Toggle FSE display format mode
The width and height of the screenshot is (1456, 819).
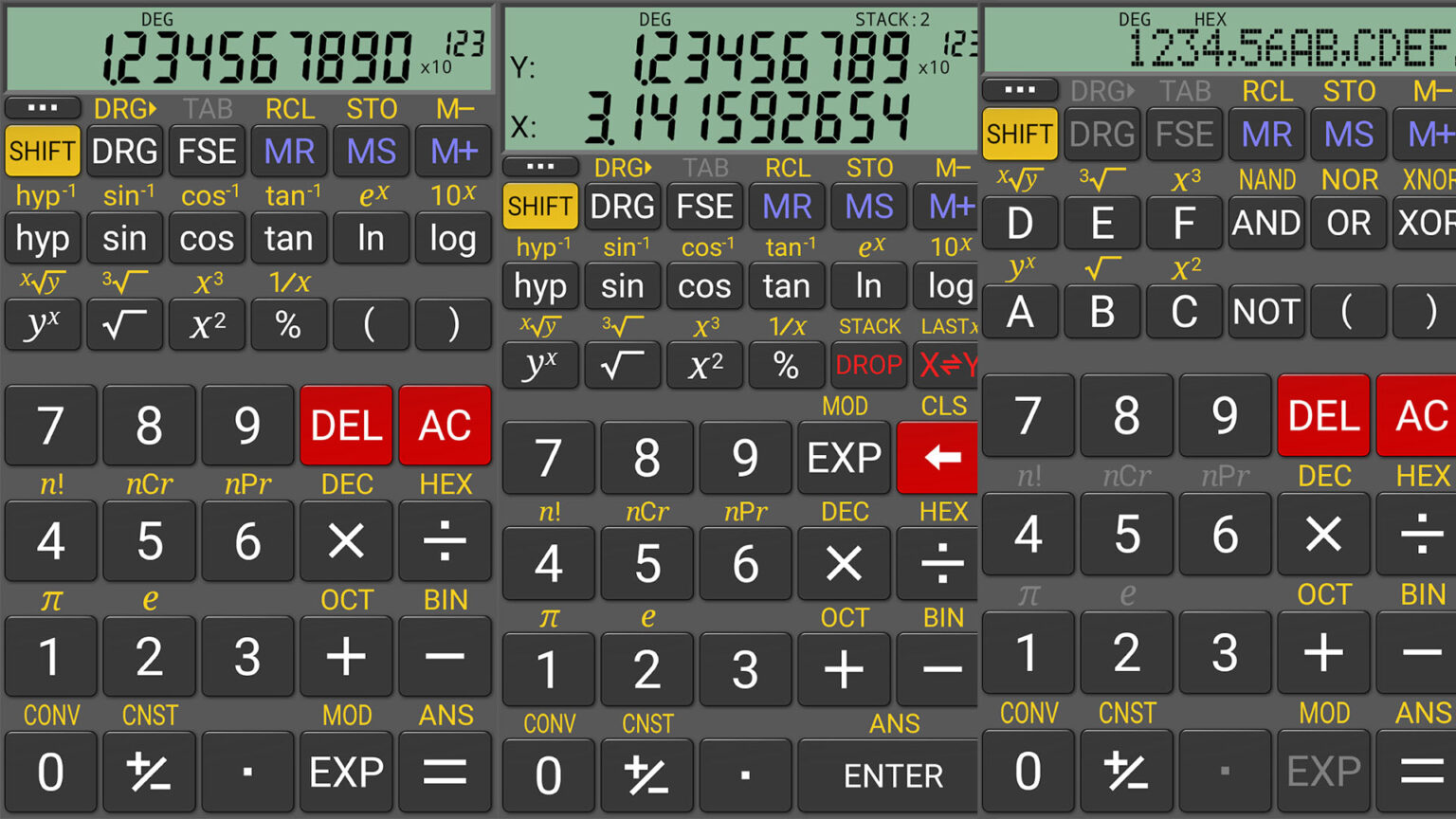[207, 151]
